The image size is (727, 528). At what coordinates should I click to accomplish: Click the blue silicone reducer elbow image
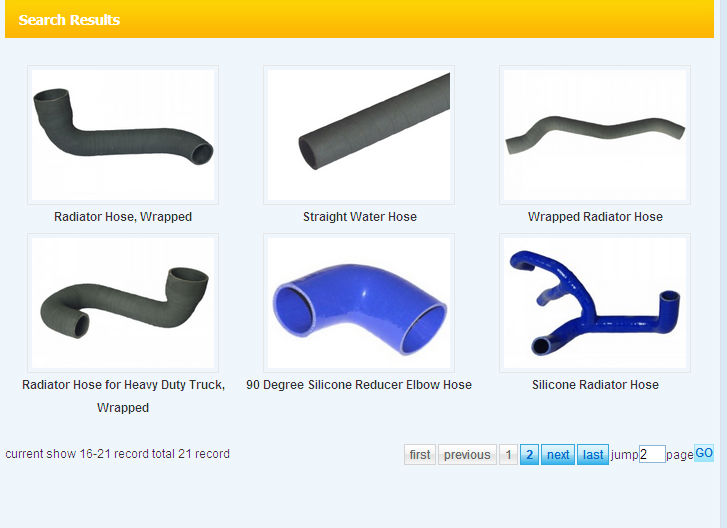[x=359, y=303]
